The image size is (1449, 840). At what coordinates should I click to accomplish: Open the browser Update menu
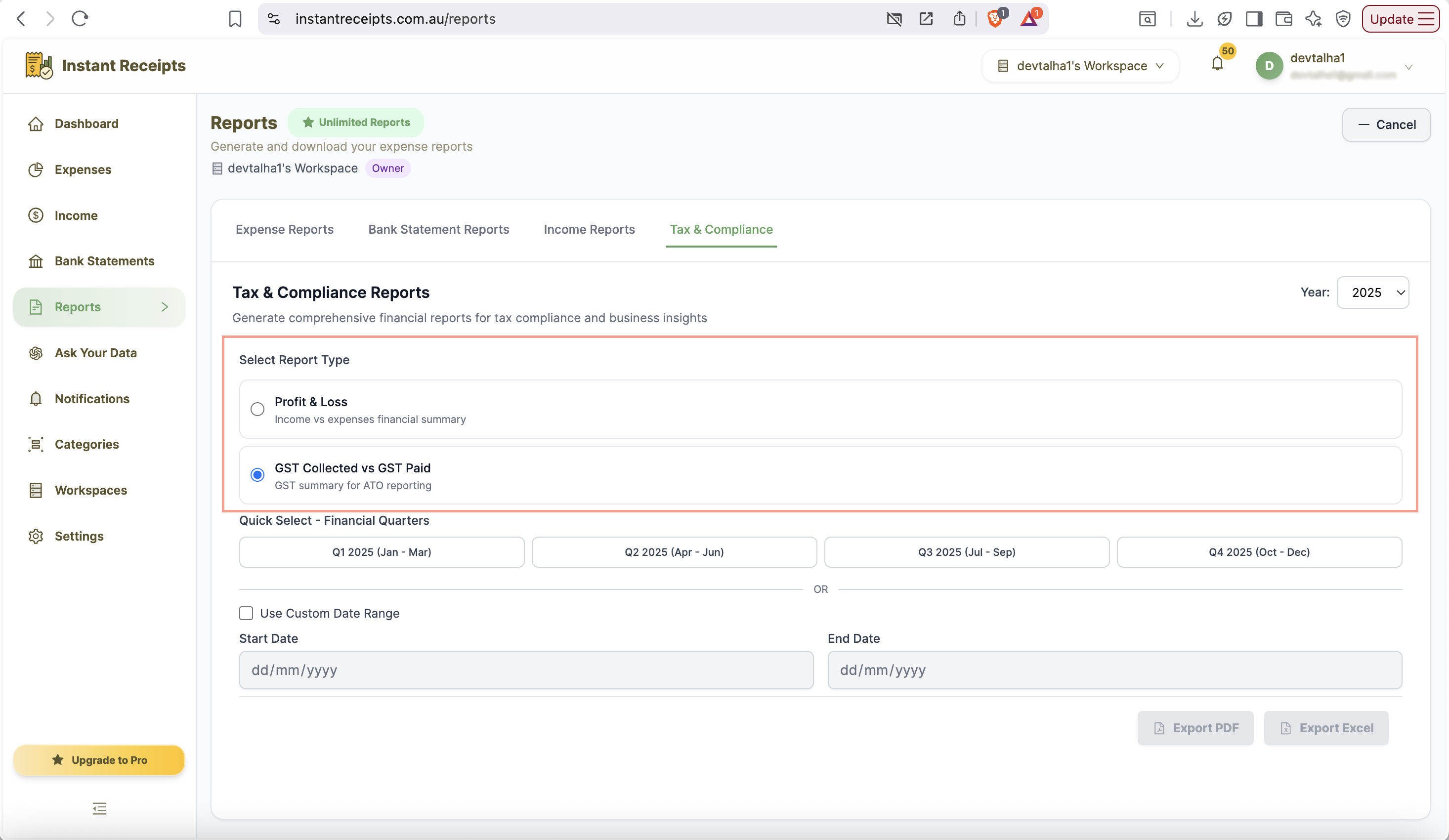1400,19
